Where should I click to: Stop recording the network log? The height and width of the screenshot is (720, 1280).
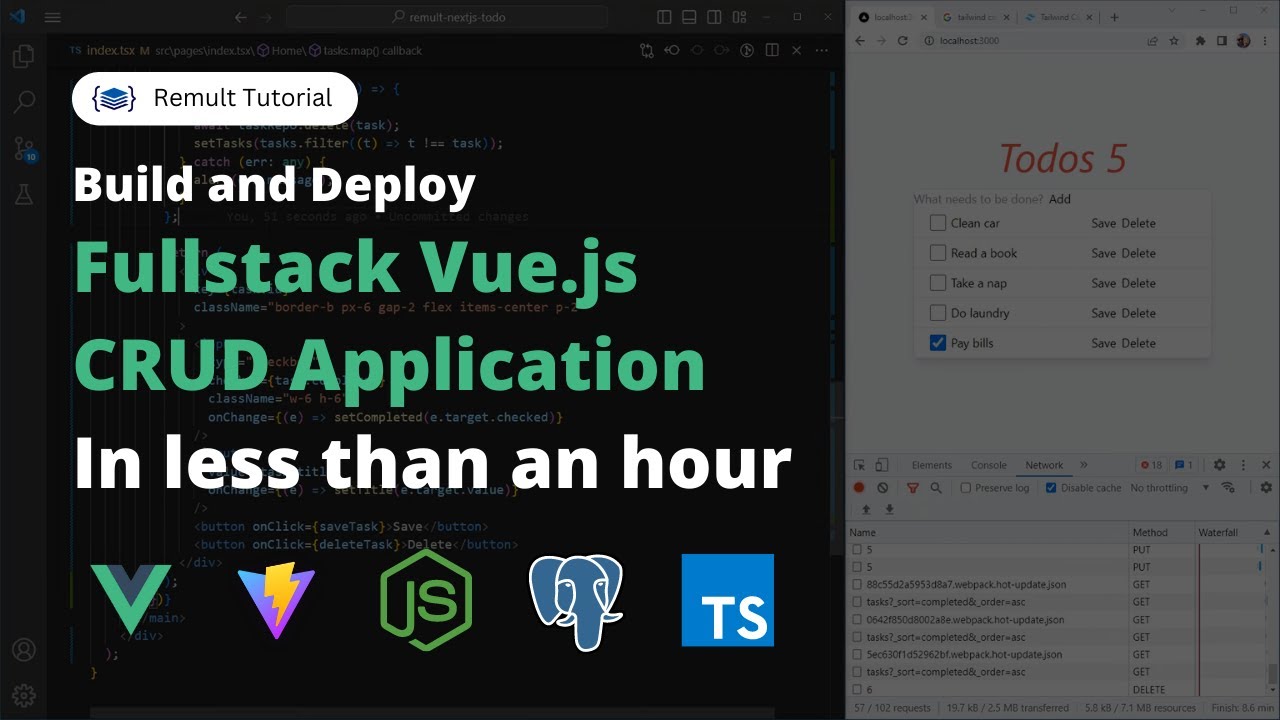[859, 488]
